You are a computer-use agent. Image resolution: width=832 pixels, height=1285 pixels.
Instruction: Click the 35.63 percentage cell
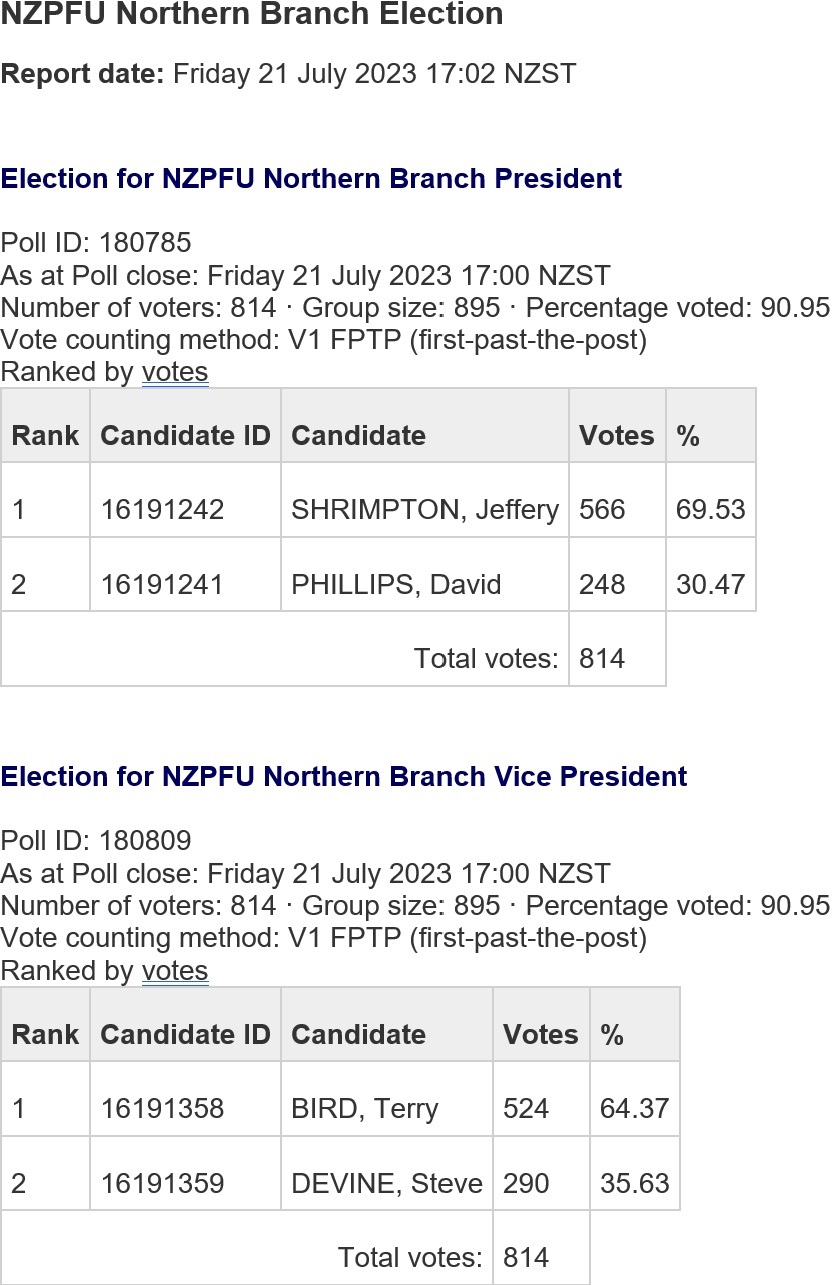(x=635, y=1183)
